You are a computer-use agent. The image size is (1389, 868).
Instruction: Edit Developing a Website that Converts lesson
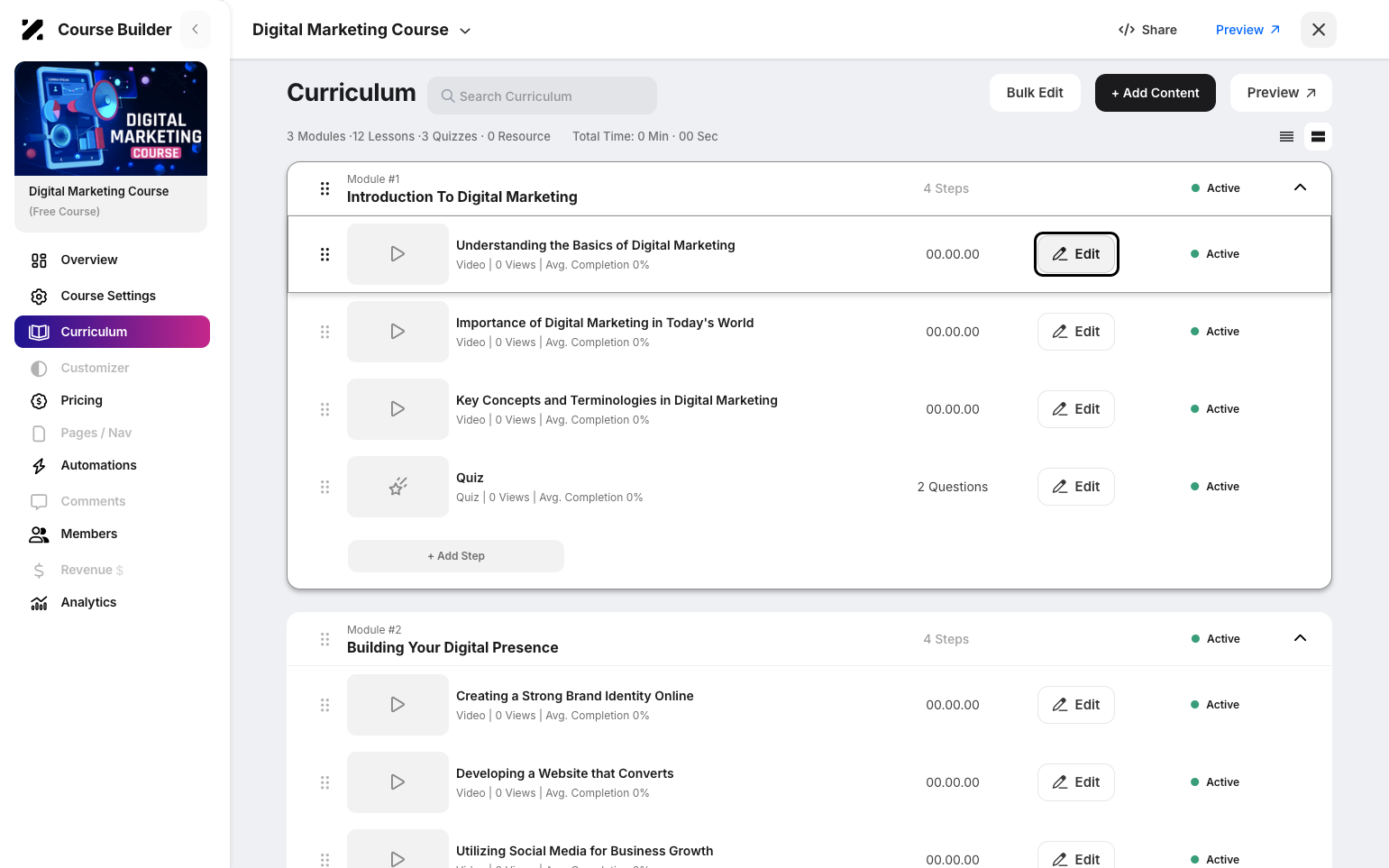(x=1076, y=782)
